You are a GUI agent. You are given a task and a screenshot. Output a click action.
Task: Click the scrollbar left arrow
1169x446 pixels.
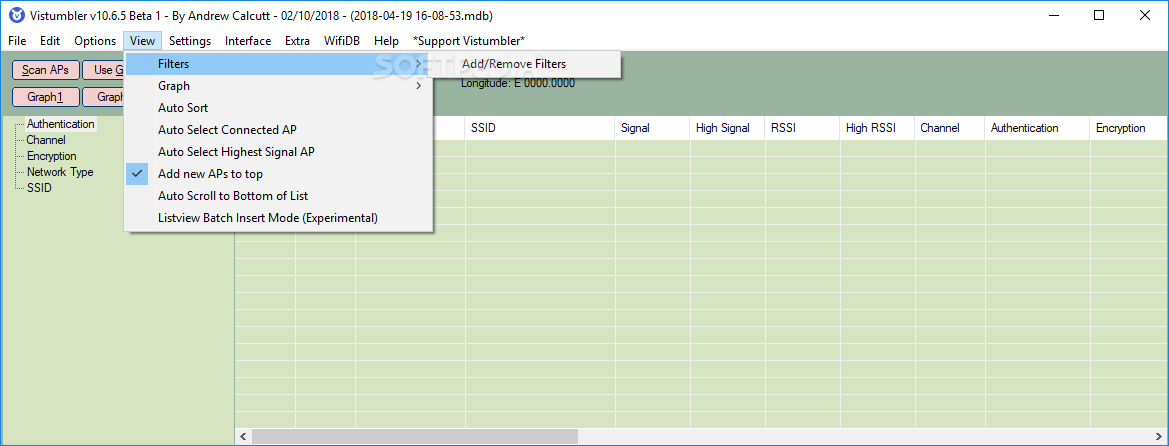(242, 436)
